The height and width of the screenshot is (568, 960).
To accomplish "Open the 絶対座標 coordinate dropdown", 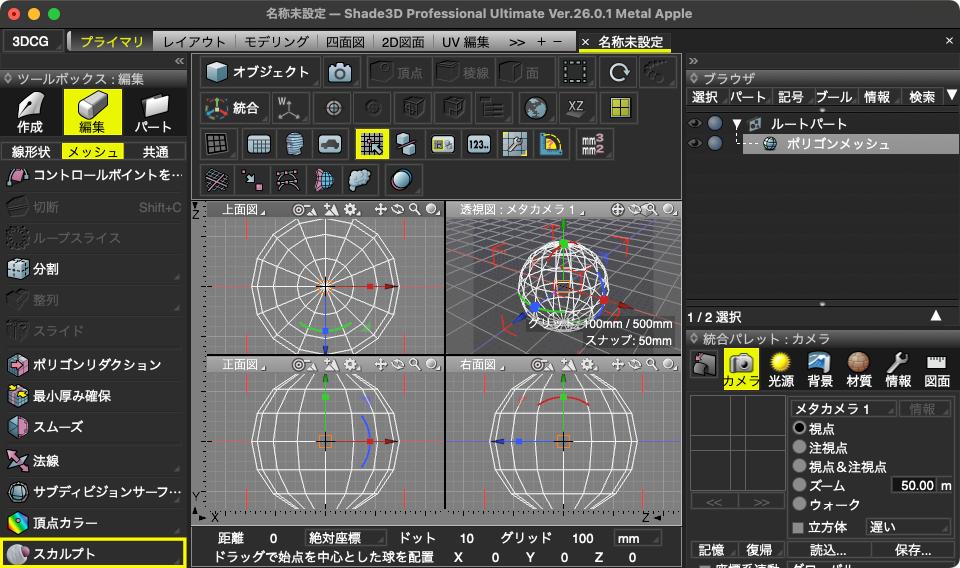I will 347,539.
